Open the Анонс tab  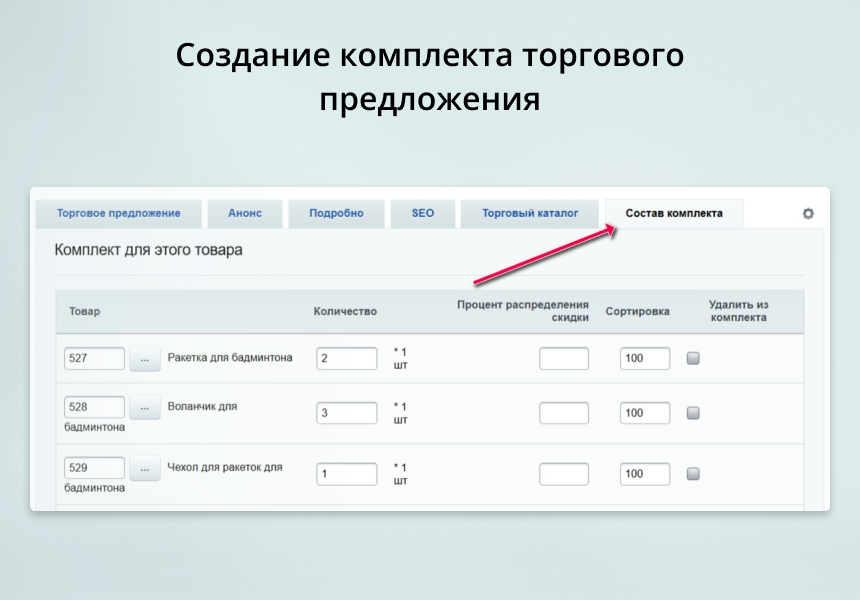click(245, 214)
